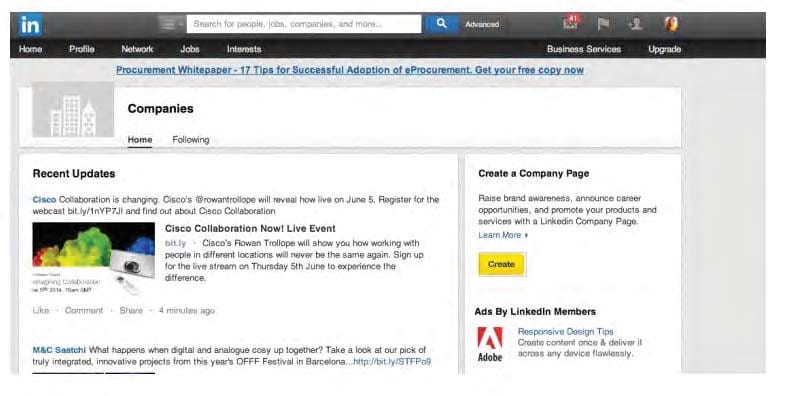Click the Companies building logo image

pos(73,110)
